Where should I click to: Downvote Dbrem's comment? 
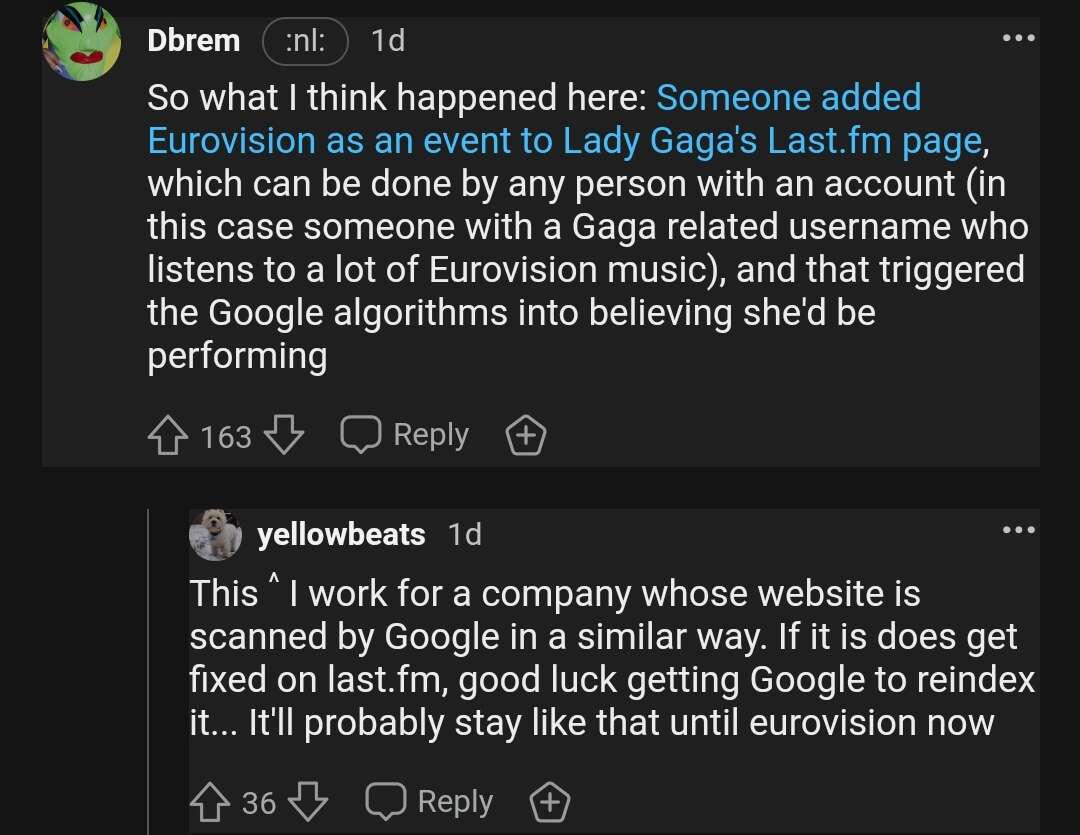[x=284, y=435]
